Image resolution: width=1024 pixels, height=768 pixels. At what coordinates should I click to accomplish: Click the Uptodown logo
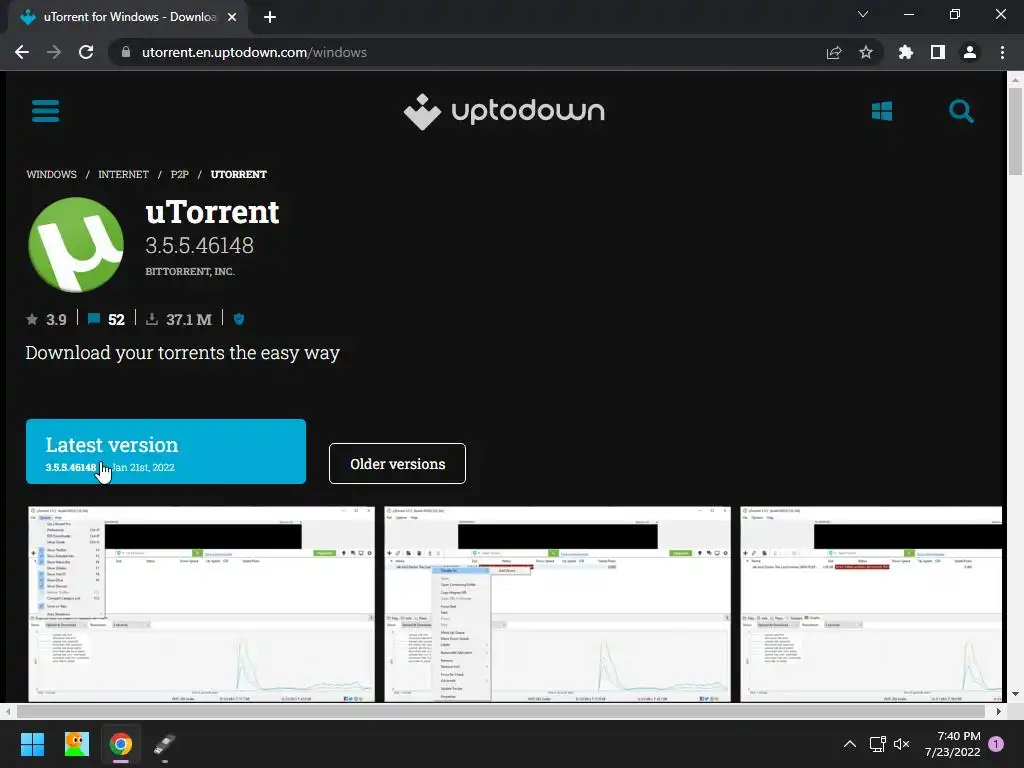tap(504, 111)
